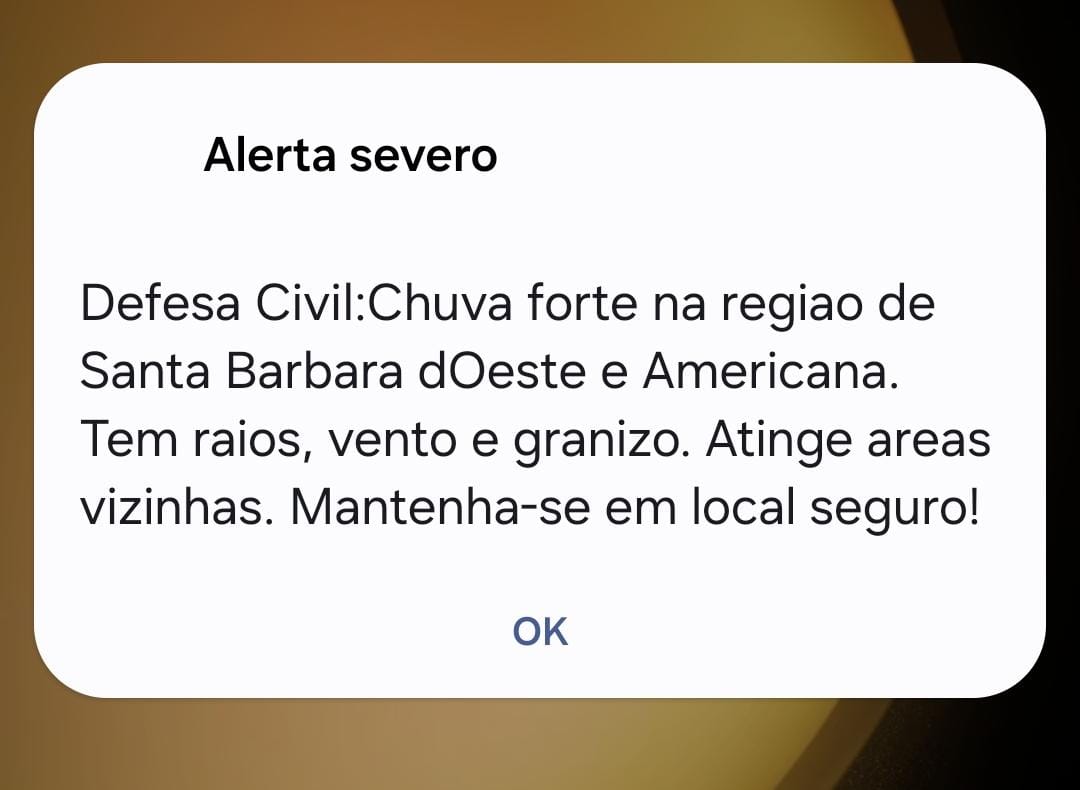Screen dimensions: 1080x790
Task: Tap blank dialog area left of OK
Action: (x=276, y=632)
